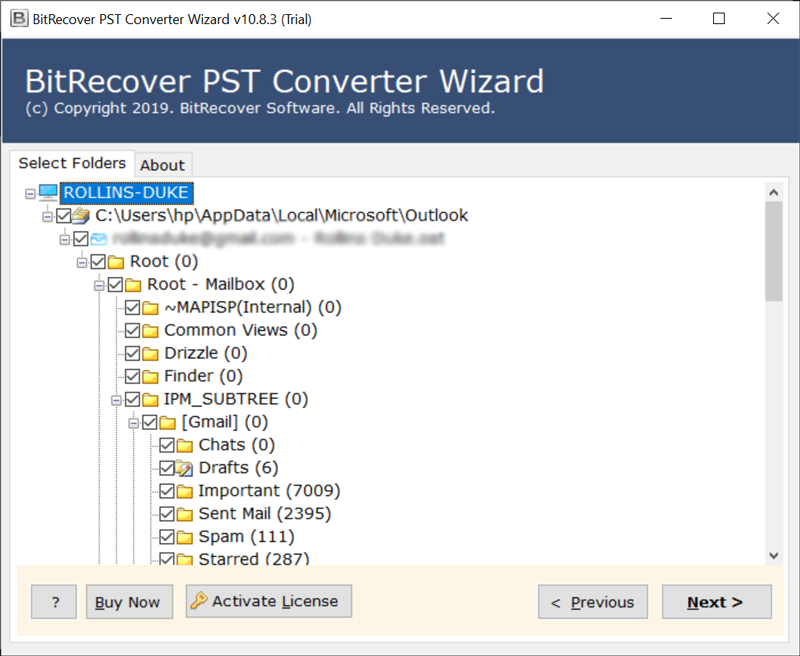Click the Buy Now button
The image size is (800, 656).
coord(128,602)
